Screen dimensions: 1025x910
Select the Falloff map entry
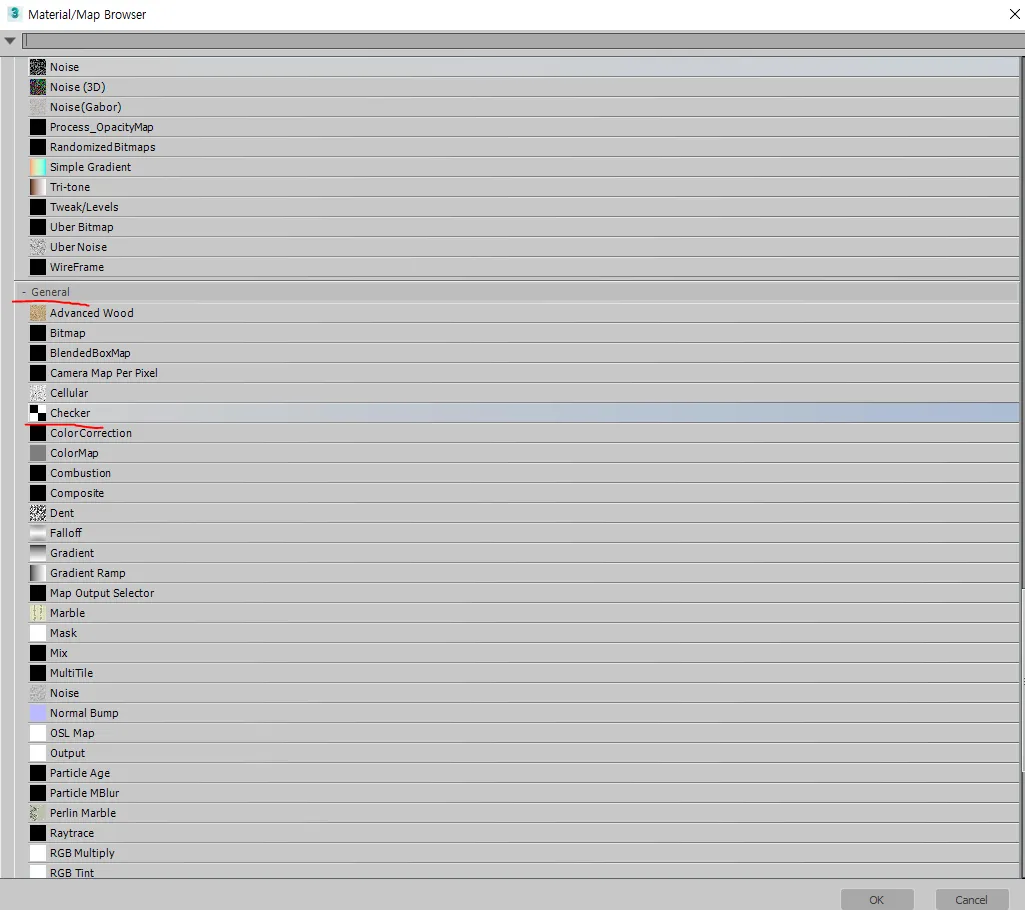point(66,533)
